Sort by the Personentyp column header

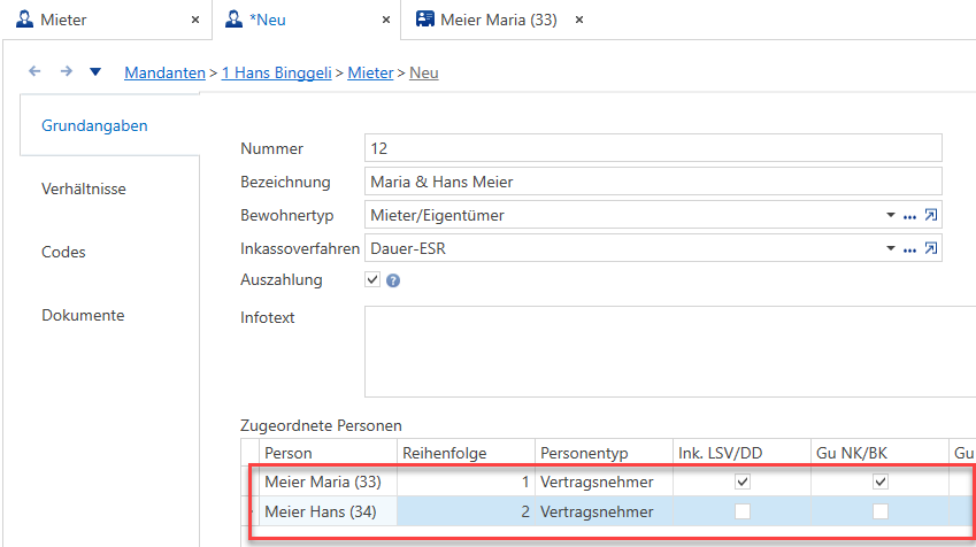604,453
